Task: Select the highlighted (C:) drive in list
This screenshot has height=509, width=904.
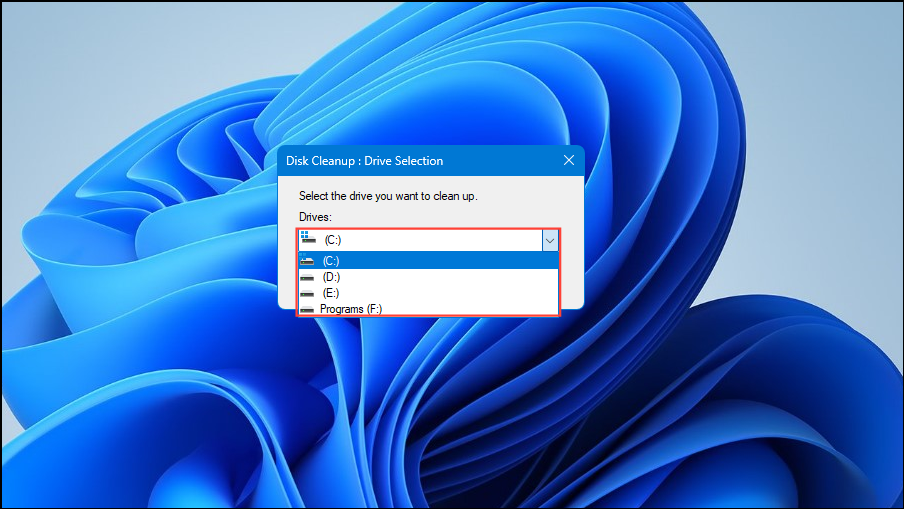Action: [428, 261]
